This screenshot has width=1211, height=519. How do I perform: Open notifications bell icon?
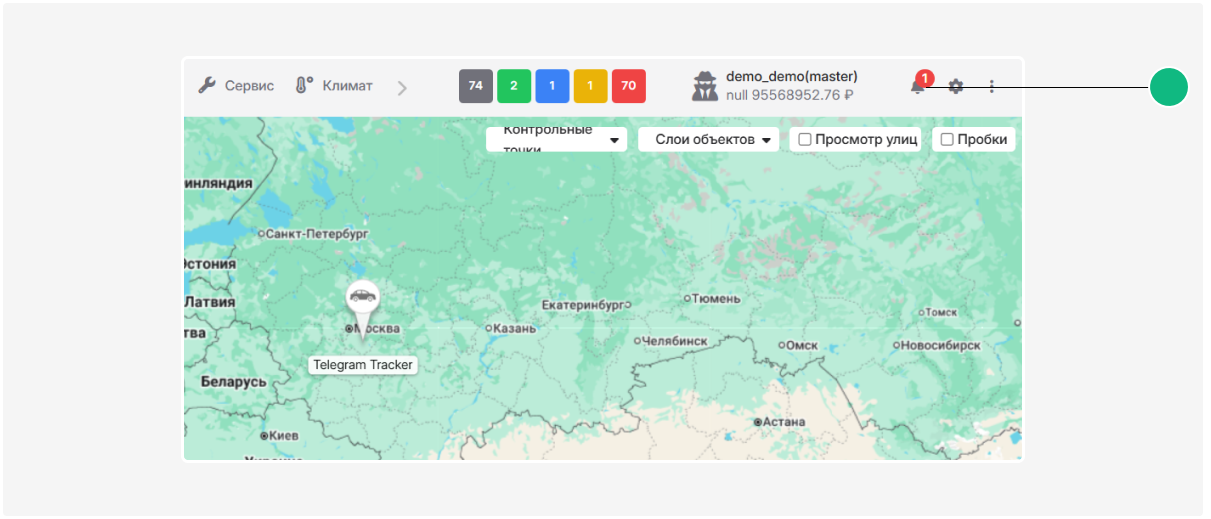point(918,86)
